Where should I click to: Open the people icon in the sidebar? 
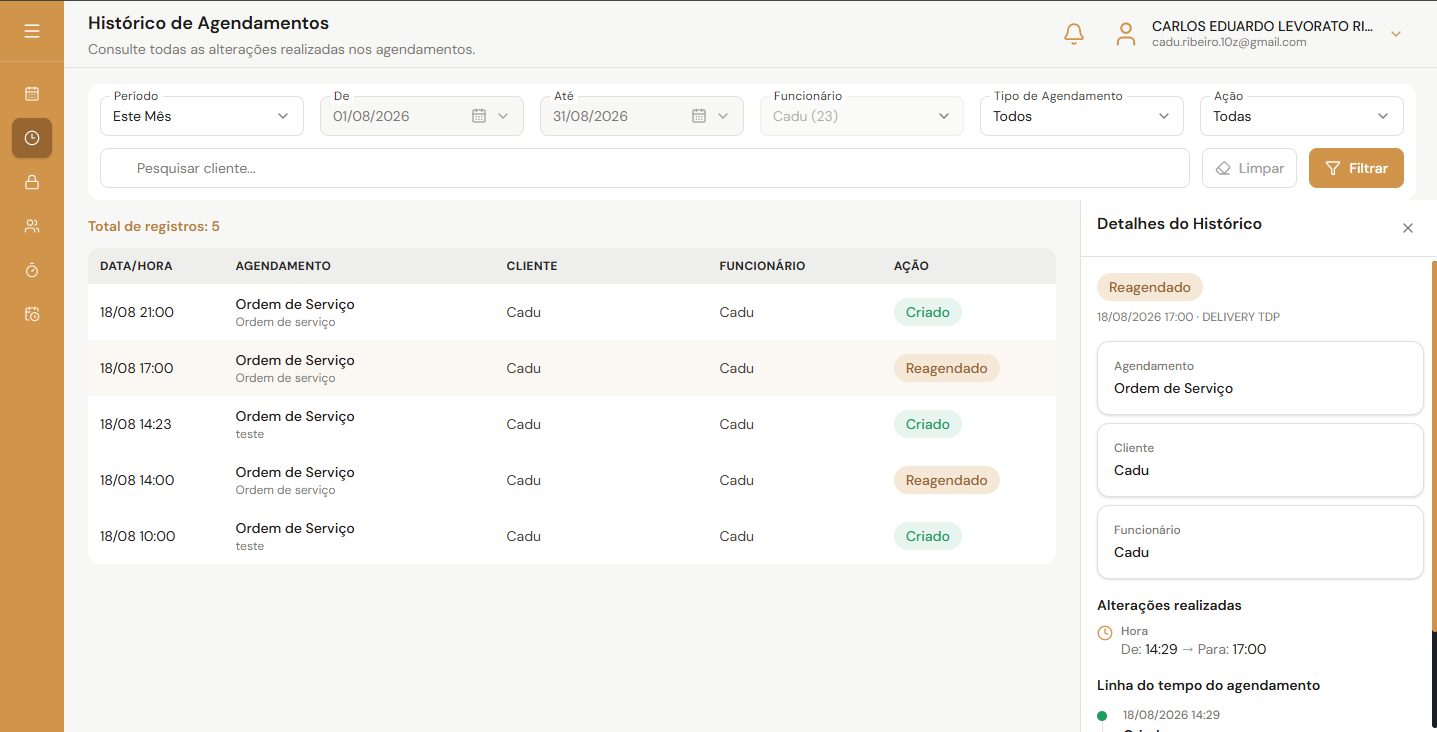point(32,226)
